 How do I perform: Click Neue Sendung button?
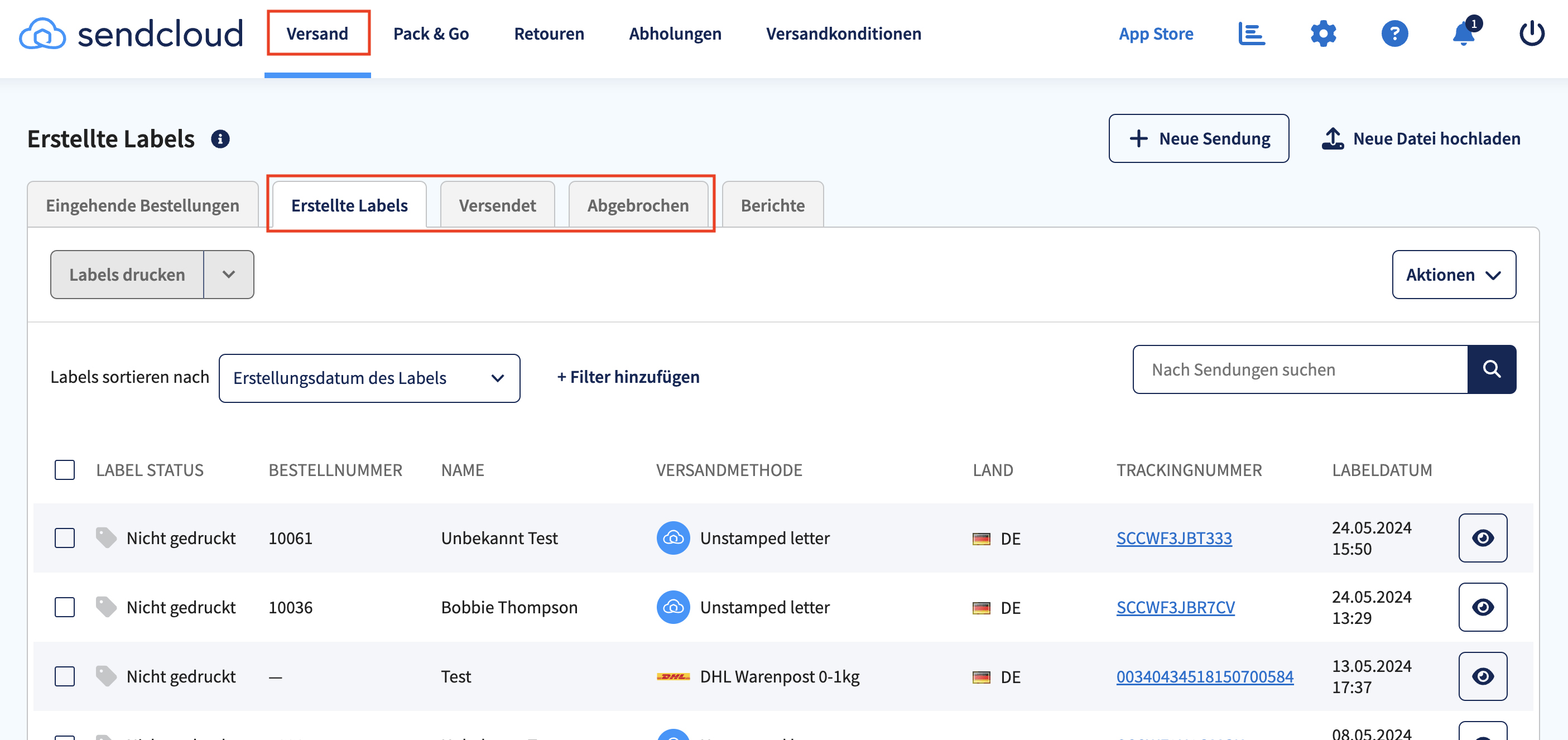click(1198, 139)
